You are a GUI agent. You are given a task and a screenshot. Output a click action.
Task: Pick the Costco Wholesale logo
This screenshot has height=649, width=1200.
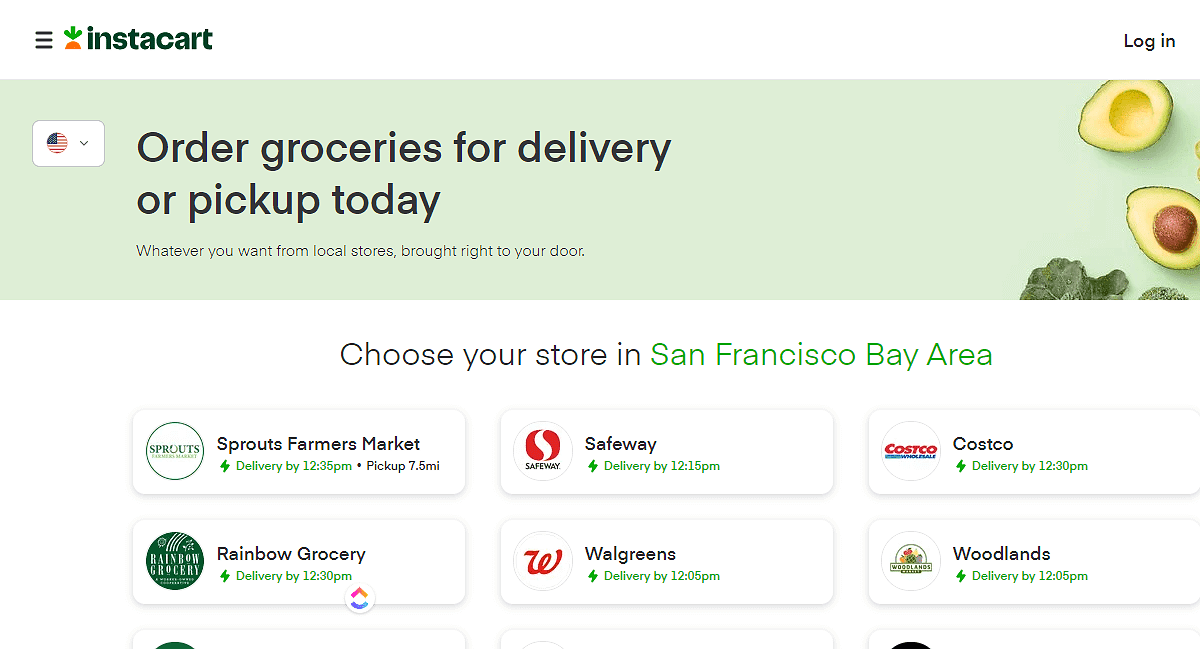coord(911,451)
